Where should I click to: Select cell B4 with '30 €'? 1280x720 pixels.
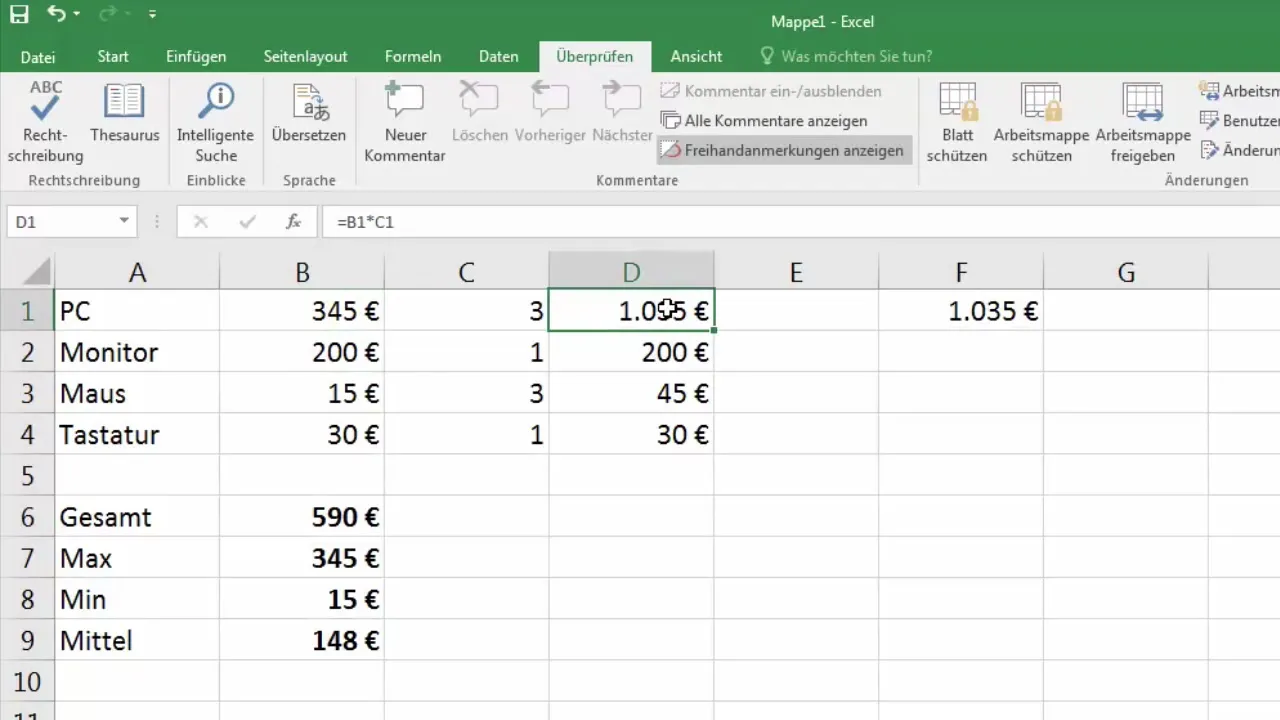click(x=302, y=434)
